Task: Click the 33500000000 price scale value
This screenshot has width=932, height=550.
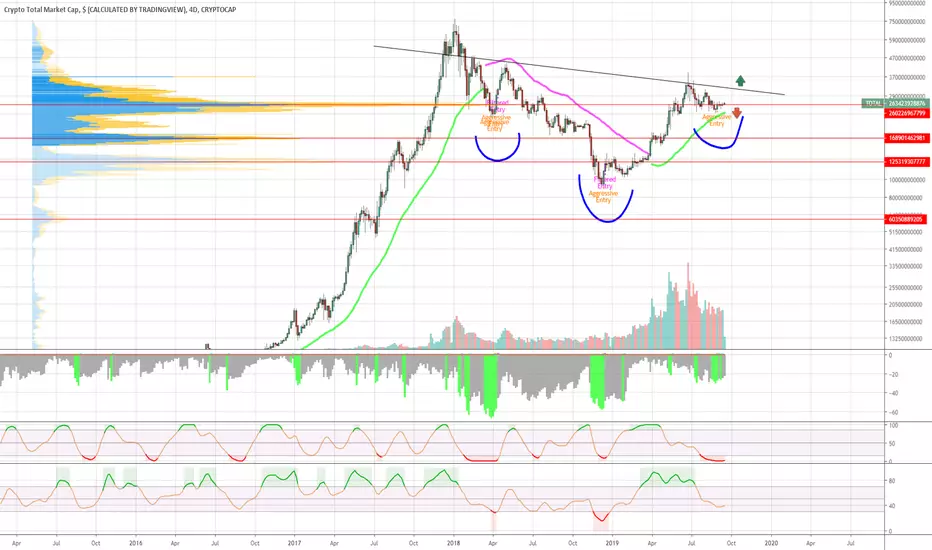Action: coord(906,266)
